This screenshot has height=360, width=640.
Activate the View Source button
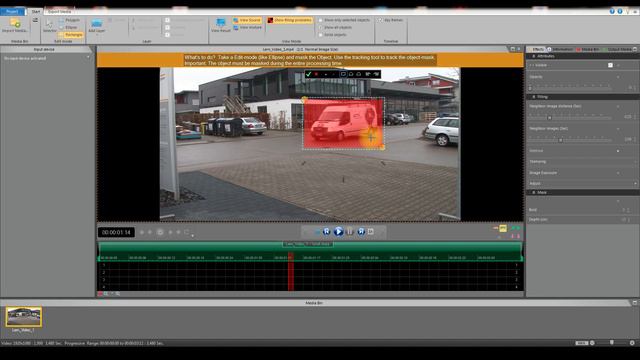[247, 20]
